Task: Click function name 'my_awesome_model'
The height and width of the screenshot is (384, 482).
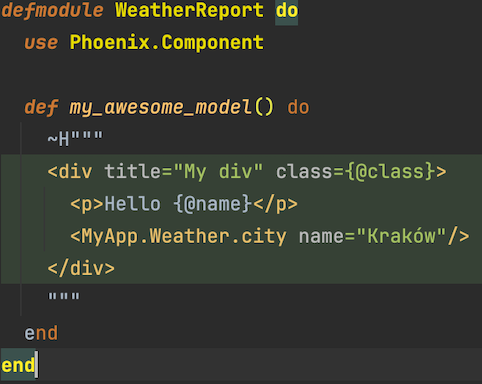Action: pos(160,107)
